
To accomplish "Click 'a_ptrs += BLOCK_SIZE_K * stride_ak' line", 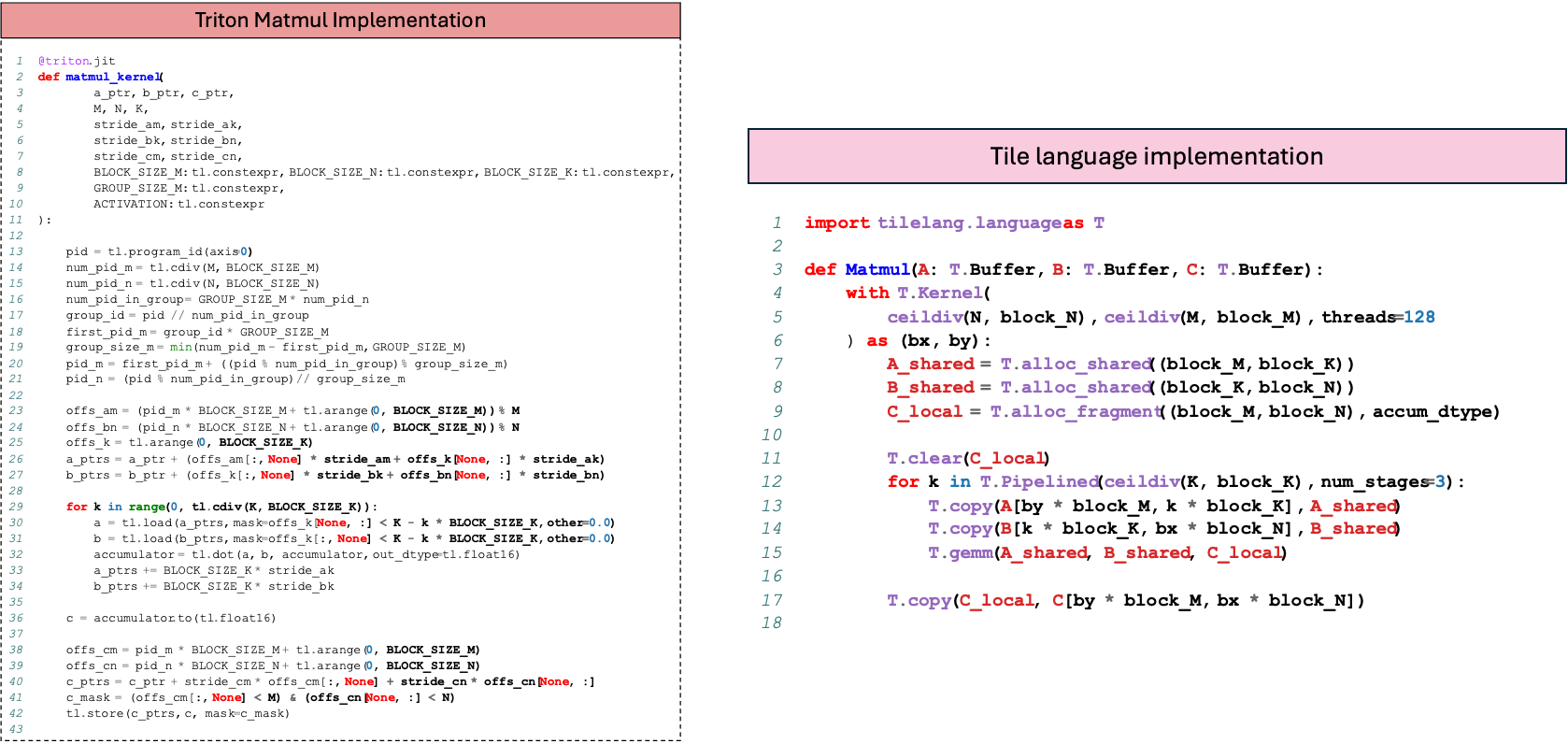I will click(214, 570).
